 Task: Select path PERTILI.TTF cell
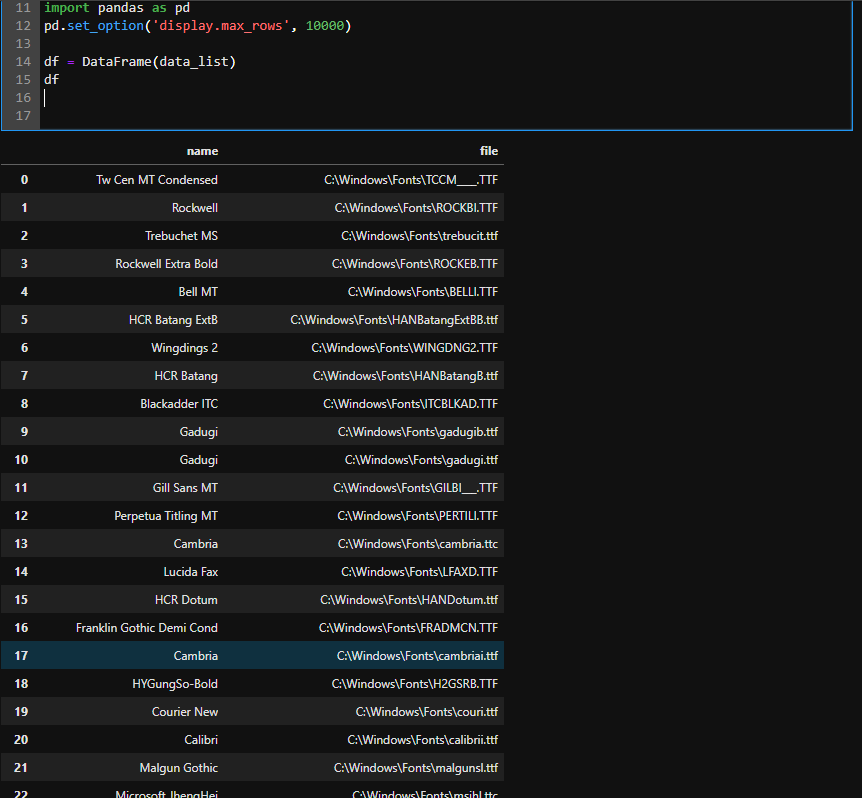(x=418, y=516)
